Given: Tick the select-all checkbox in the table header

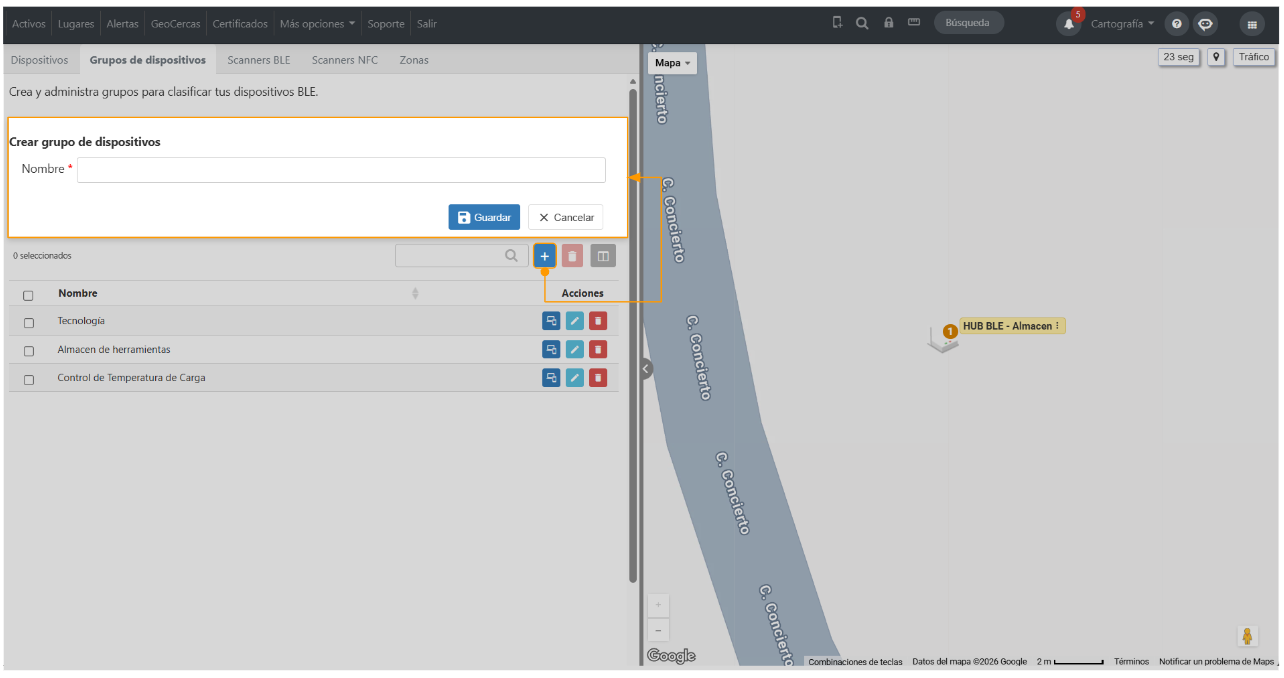Looking at the screenshot, I should pyautogui.click(x=28, y=295).
